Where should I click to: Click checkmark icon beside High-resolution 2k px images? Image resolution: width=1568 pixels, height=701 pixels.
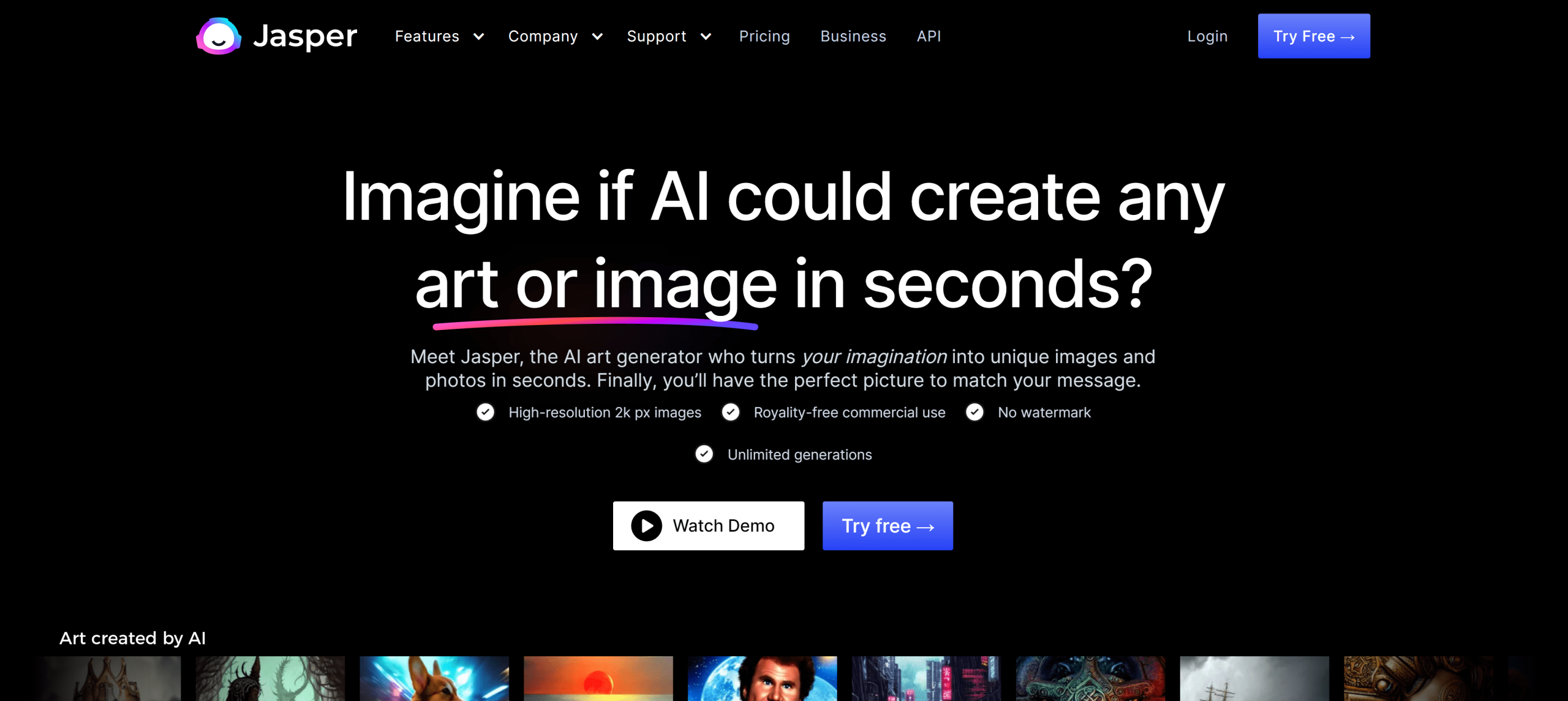(x=486, y=412)
